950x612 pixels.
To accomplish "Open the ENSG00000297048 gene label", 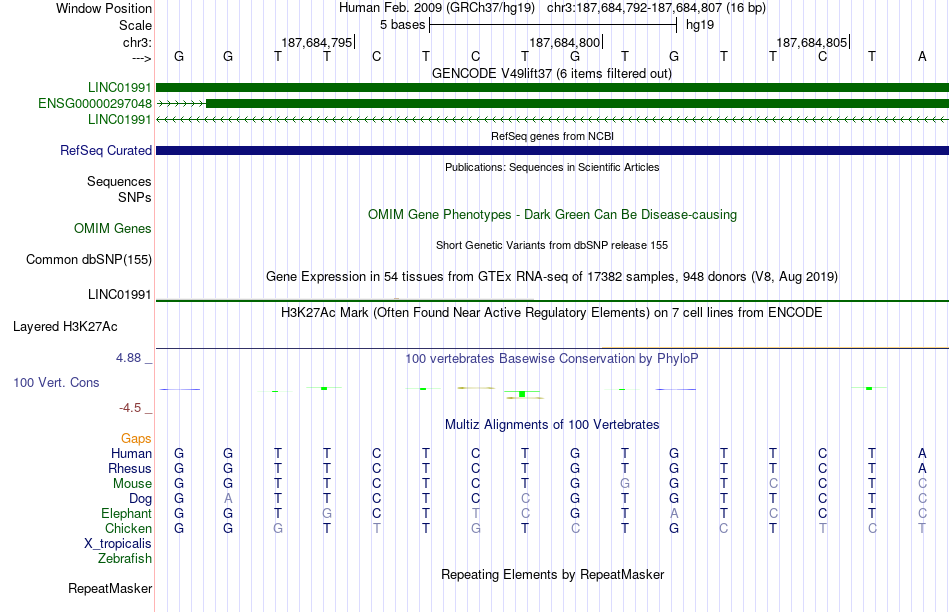I will pyautogui.click(x=95, y=104).
